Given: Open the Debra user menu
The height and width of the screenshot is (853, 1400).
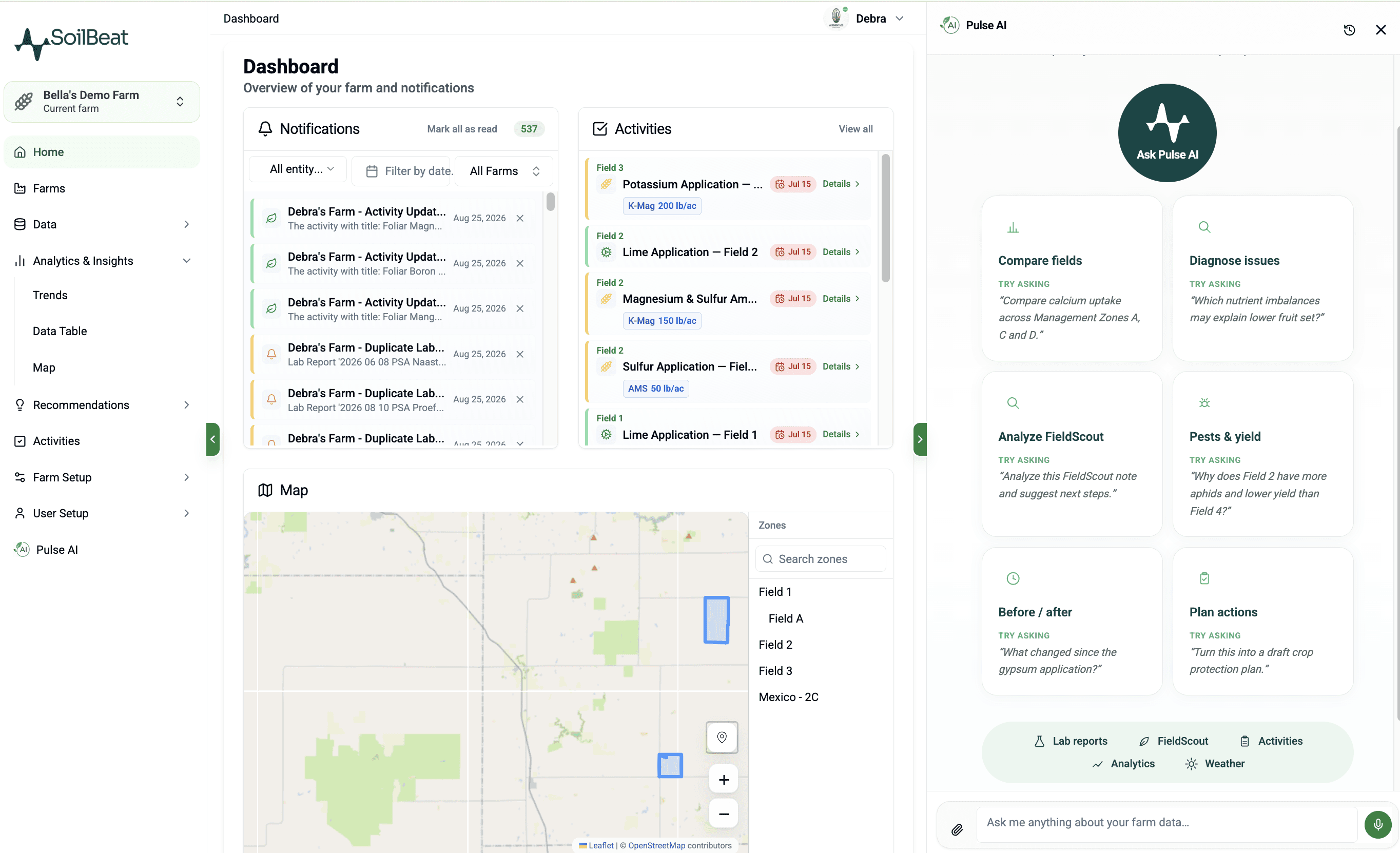Looking at the screenshot, I should pos(864,18).
